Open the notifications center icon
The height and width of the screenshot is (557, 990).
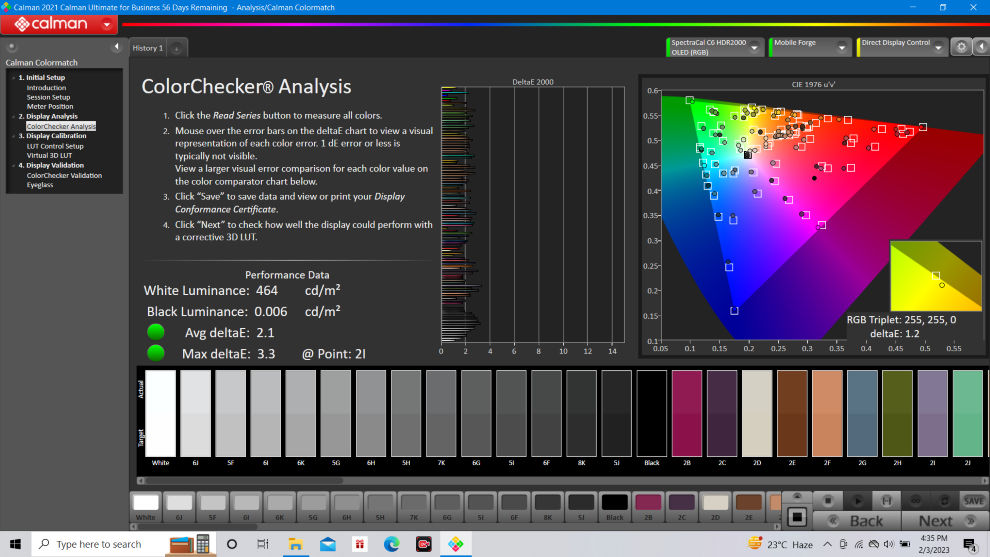pyautogui.click(x=970, y=544)
